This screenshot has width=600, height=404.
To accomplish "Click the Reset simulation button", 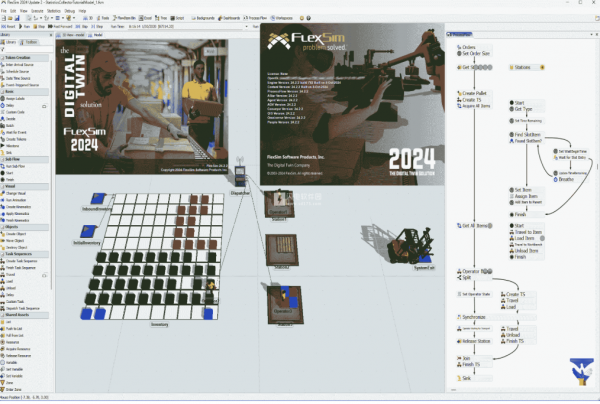I will point(9,26).
